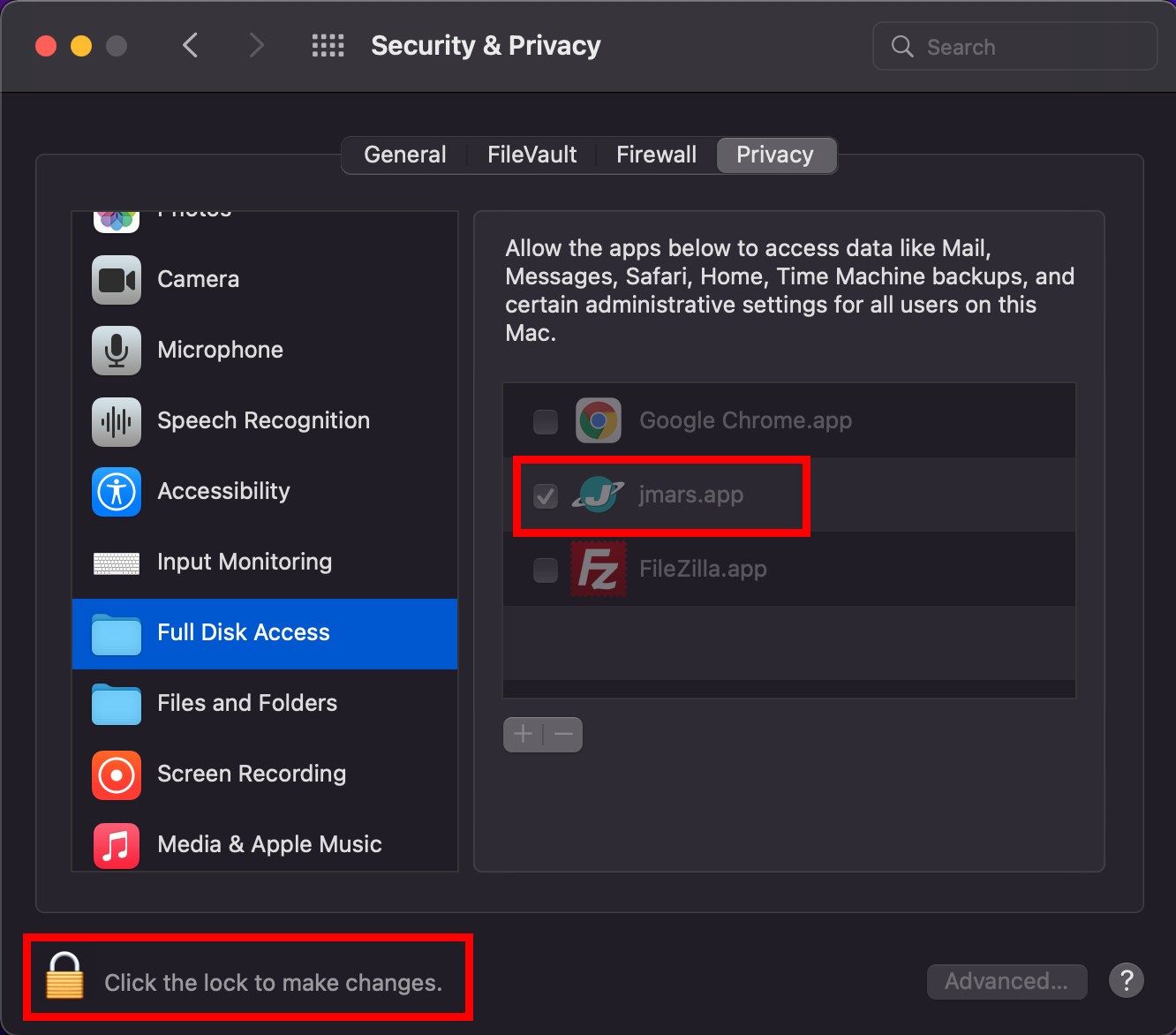Image resolution: width=1176 pixels, height=1035 pixels.
Task: Click the Advanced… button
Action: coord(1006,981)
